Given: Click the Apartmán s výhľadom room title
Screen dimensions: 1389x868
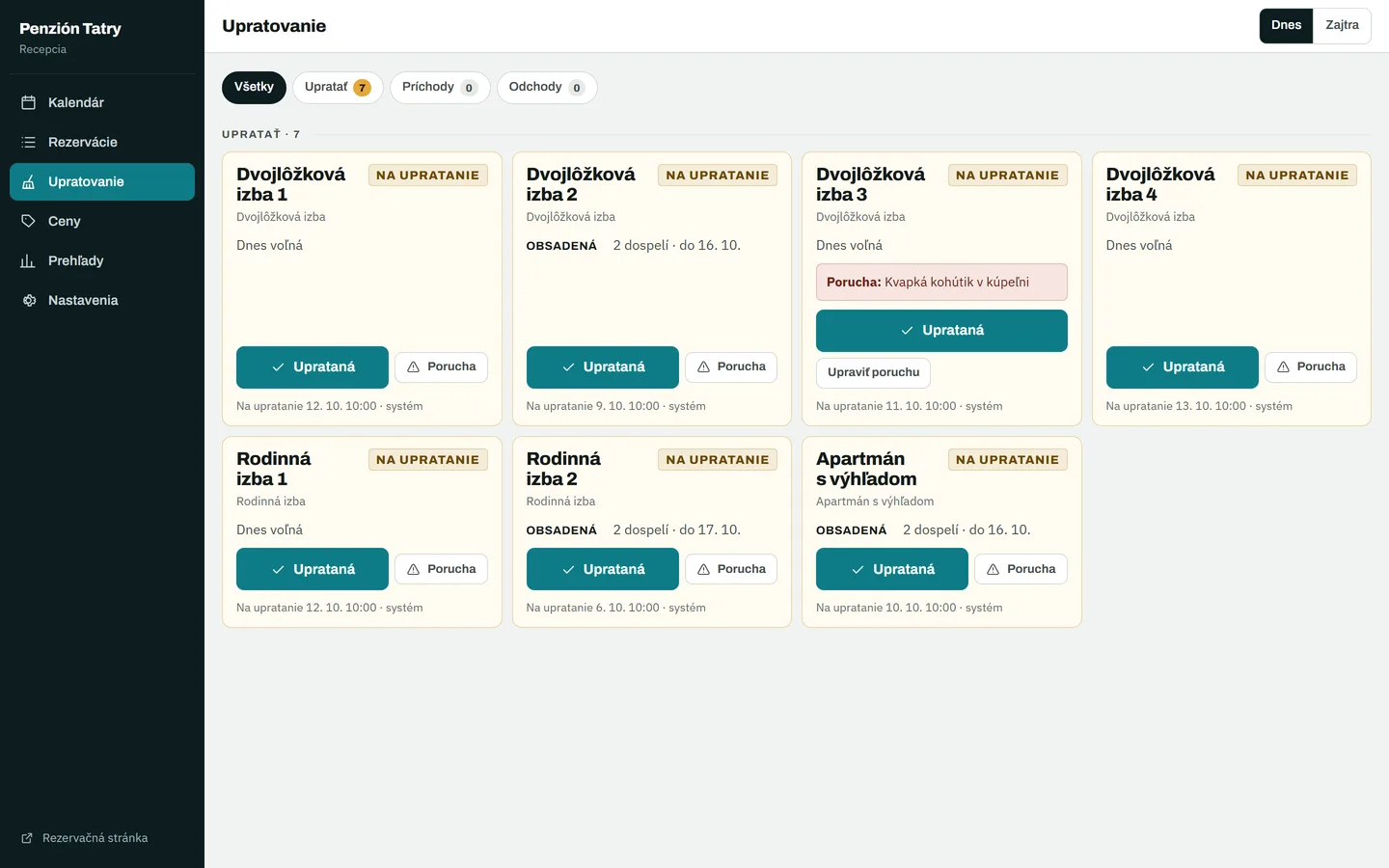Looking at the screenshot, I should (866, 469).
